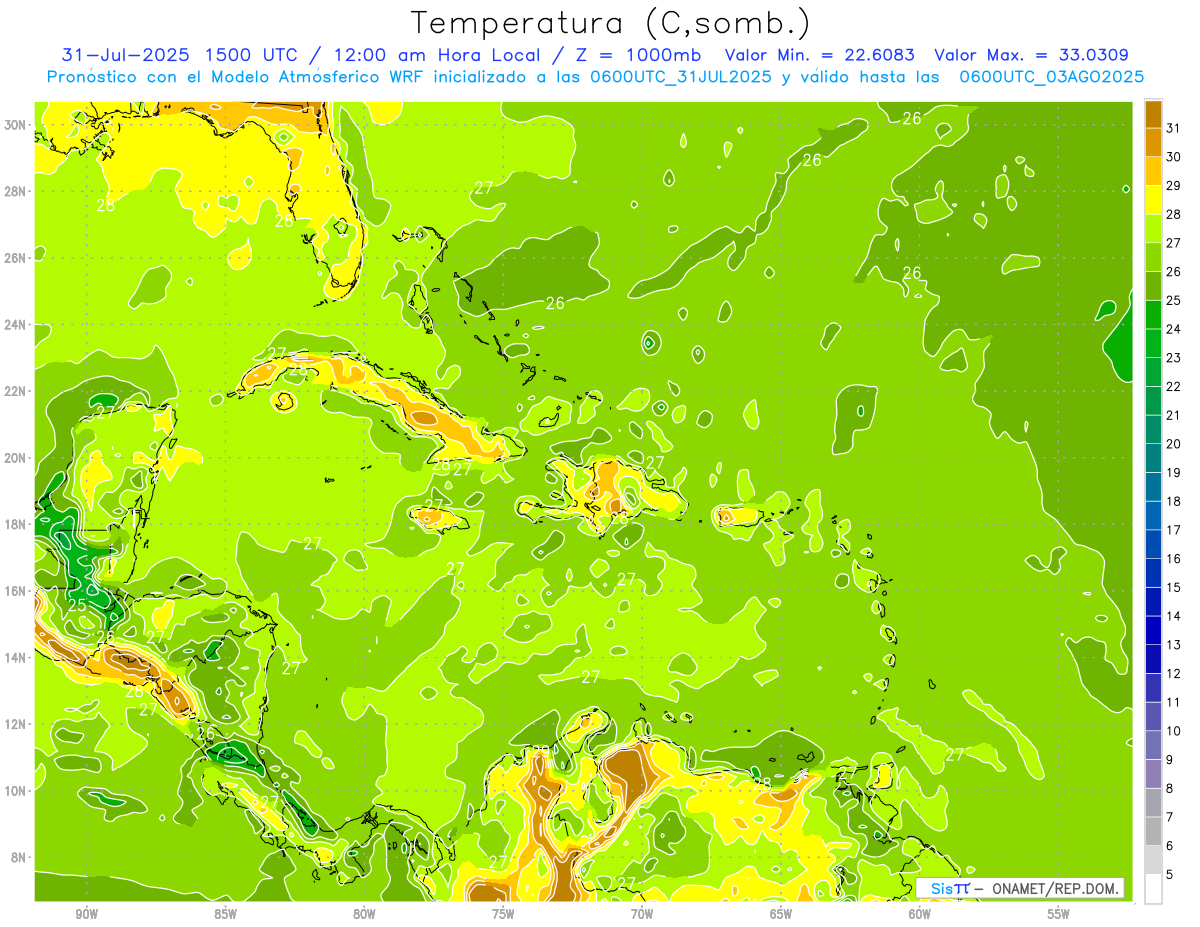Click the 'SisPi – ONAMET/REP.DOM.' logo box
The image size is (1200, 927).
pyautogui.click(x=1020, y=888)
